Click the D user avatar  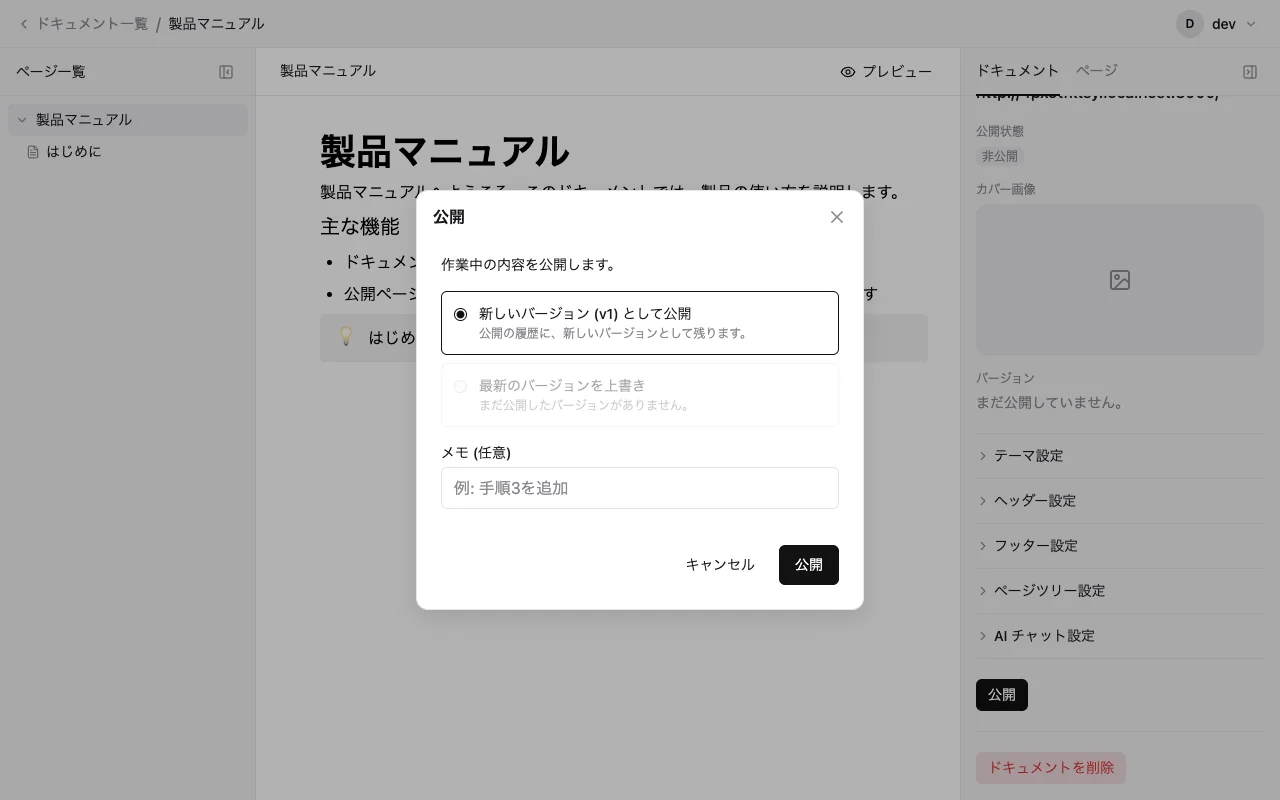point(1190,24)
